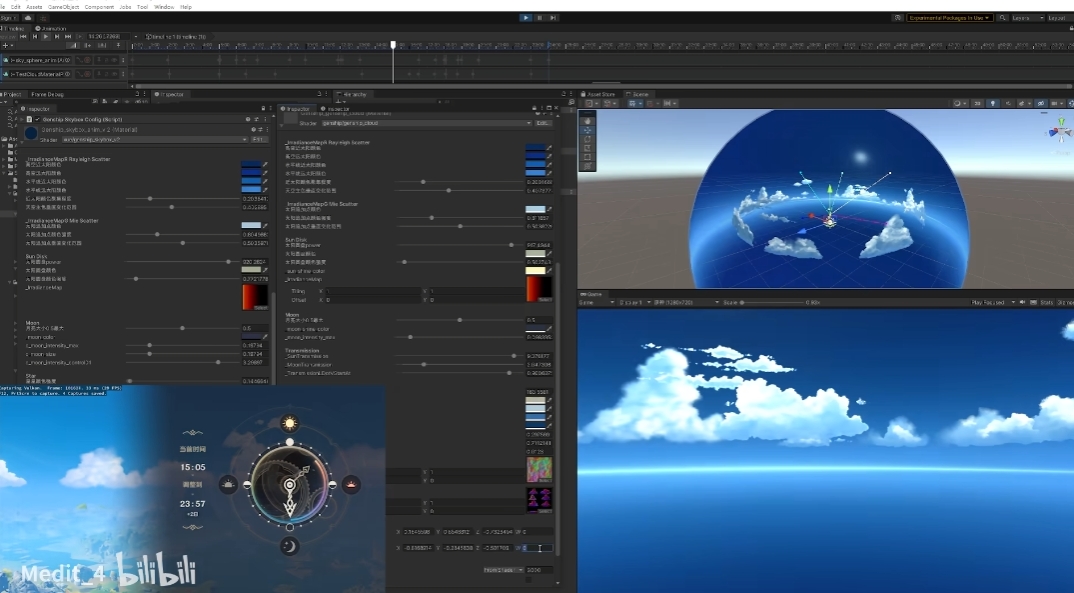Select the Rotate tool in Scene view
The image size is (1074, 593).
pos(588,139)
